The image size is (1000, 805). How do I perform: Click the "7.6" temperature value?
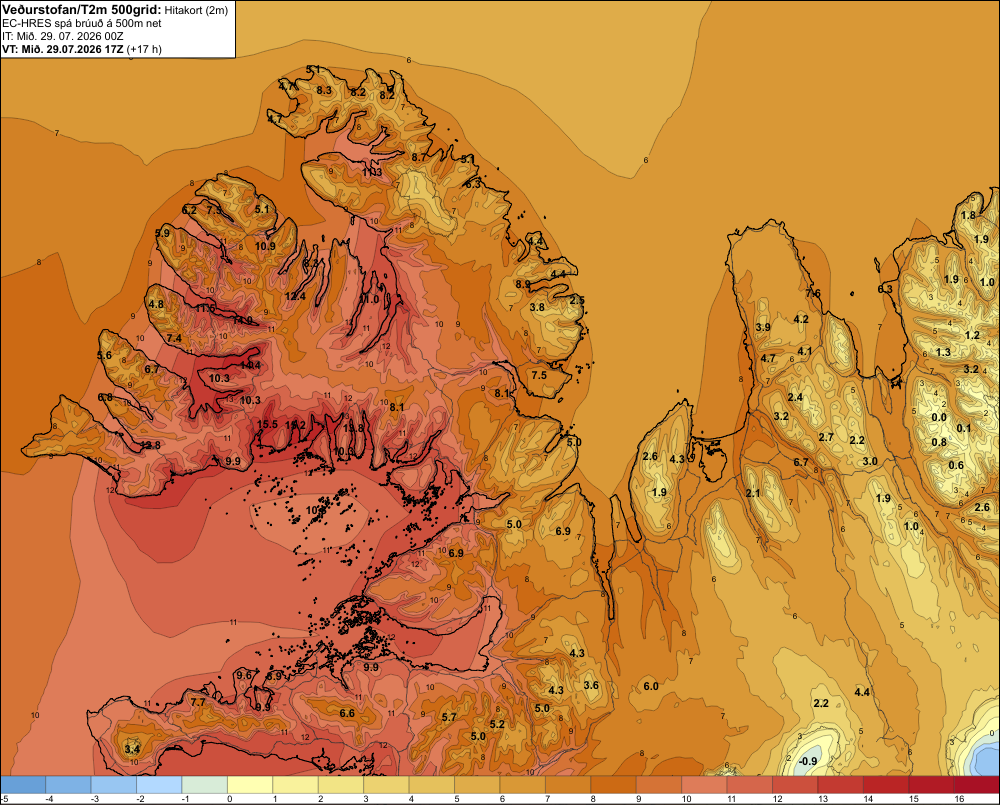pos(813,293)
